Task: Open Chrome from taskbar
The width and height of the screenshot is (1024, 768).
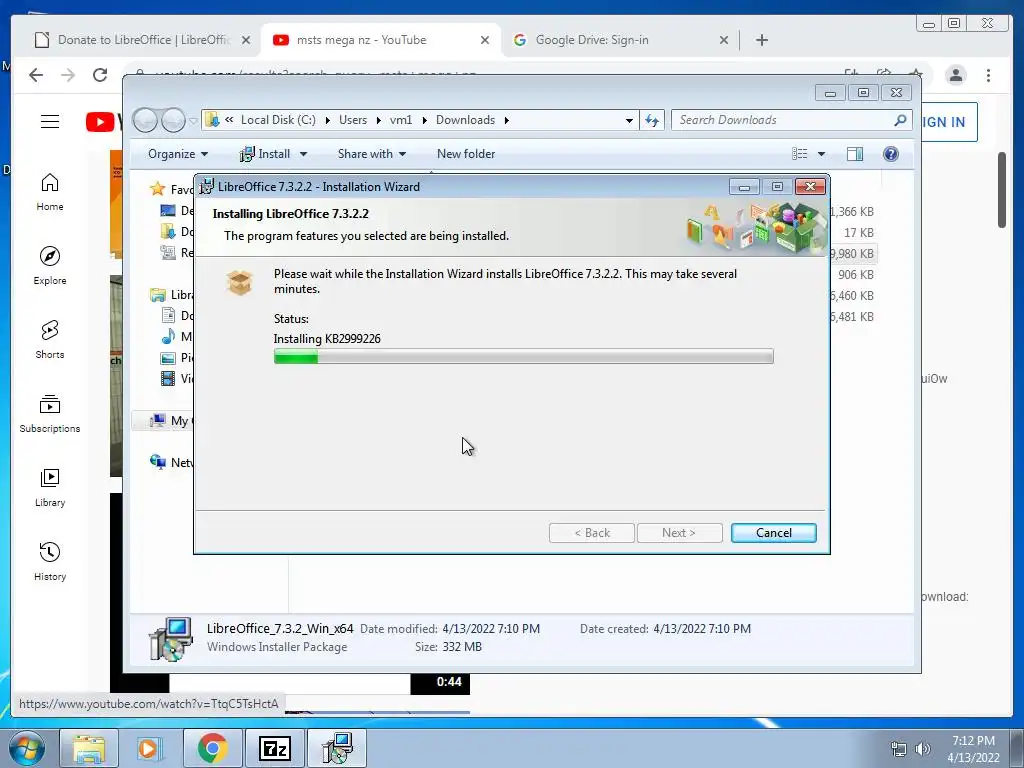Action: pyautogui.click(x=212, y=748)
